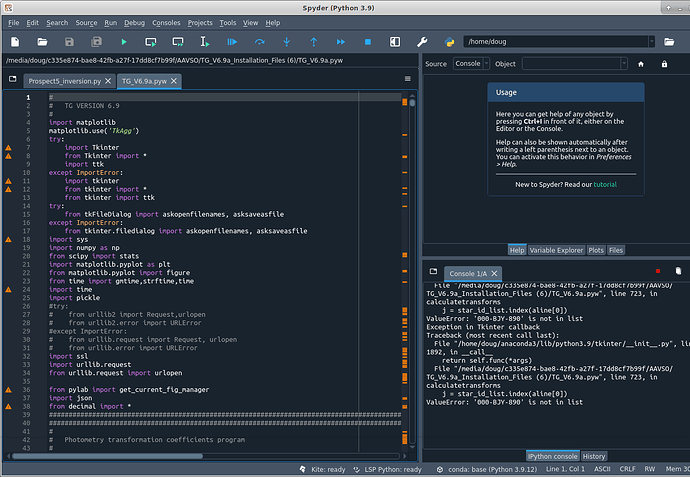Image resolution: width=690 pixels, height=477 pixels.
Task: Open the Debug menu
Action: point(134,23)
